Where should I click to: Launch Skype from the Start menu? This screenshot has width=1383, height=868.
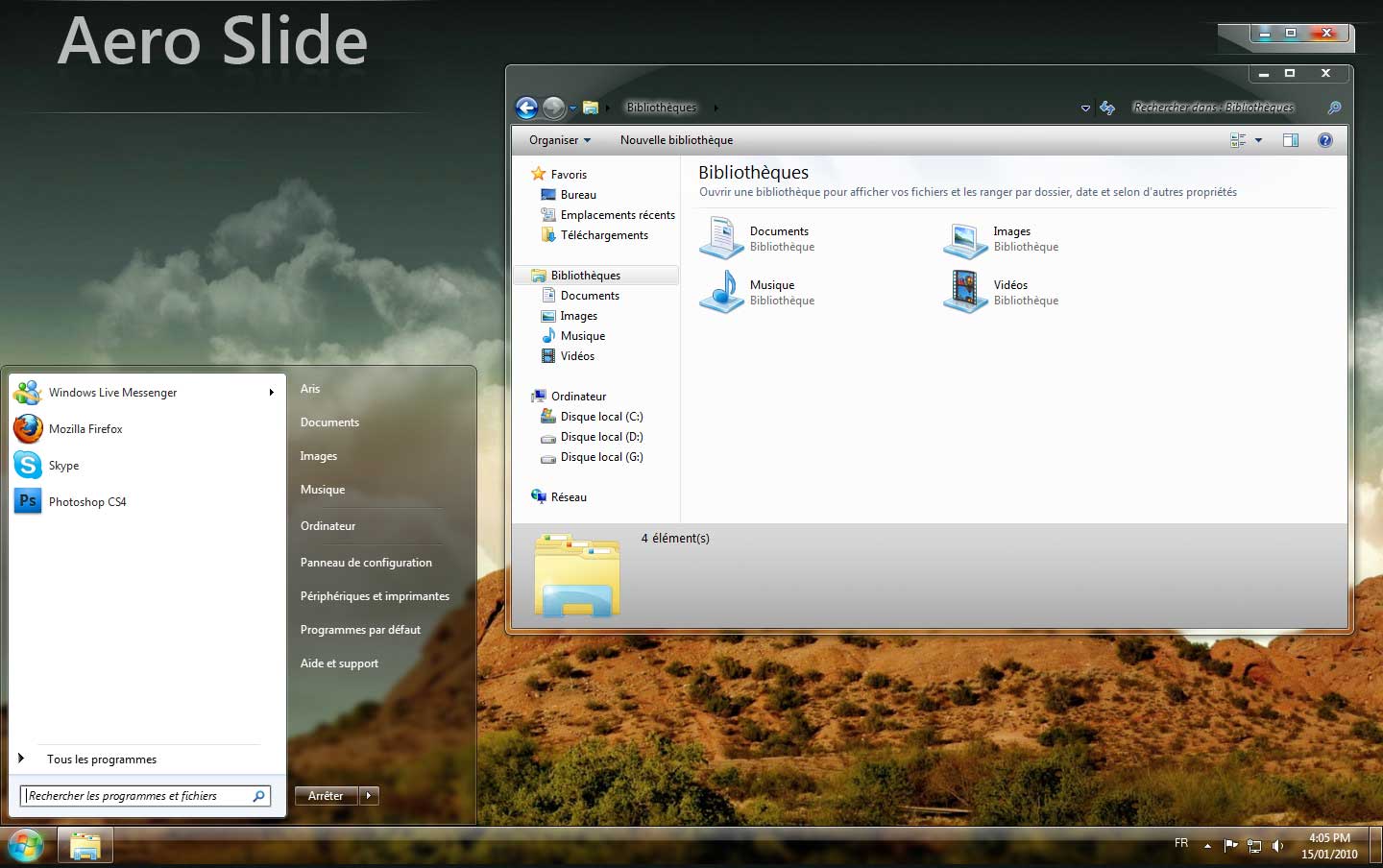(x=63, y=465)
